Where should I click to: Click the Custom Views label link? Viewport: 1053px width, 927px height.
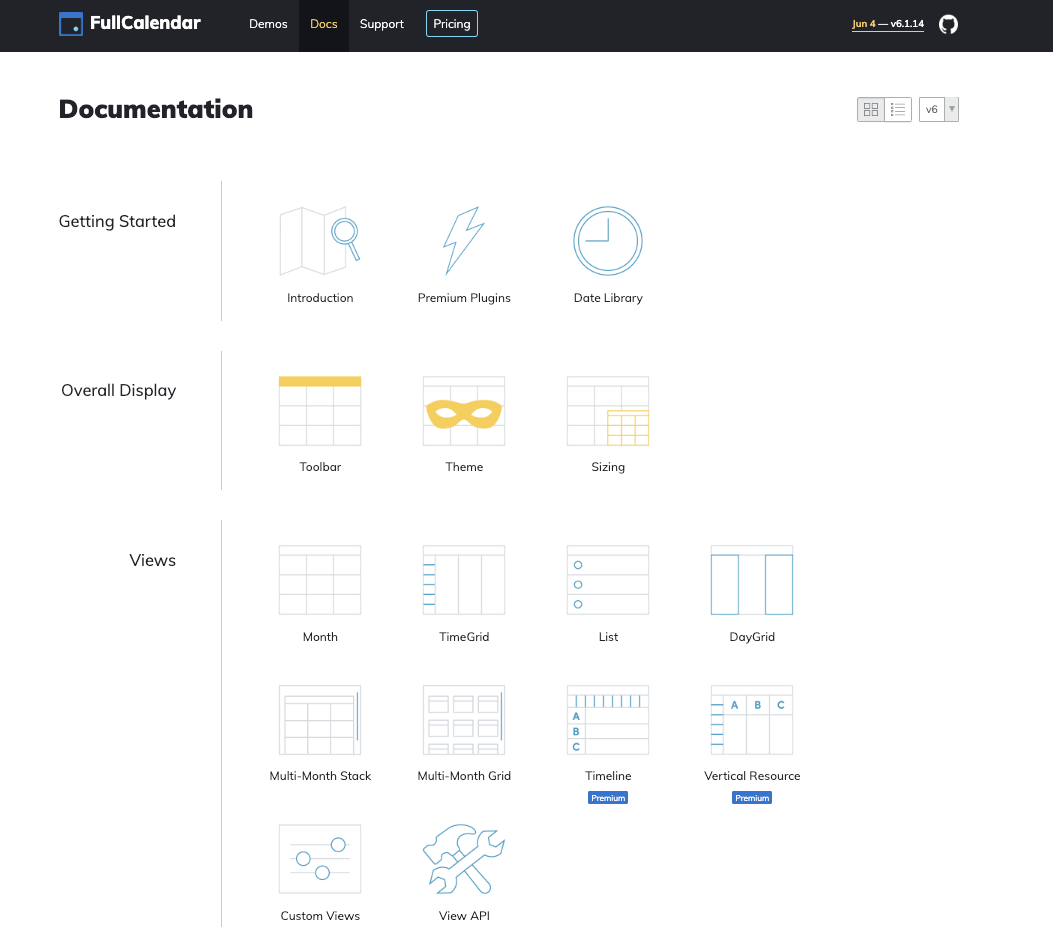[x=320, y=916]
